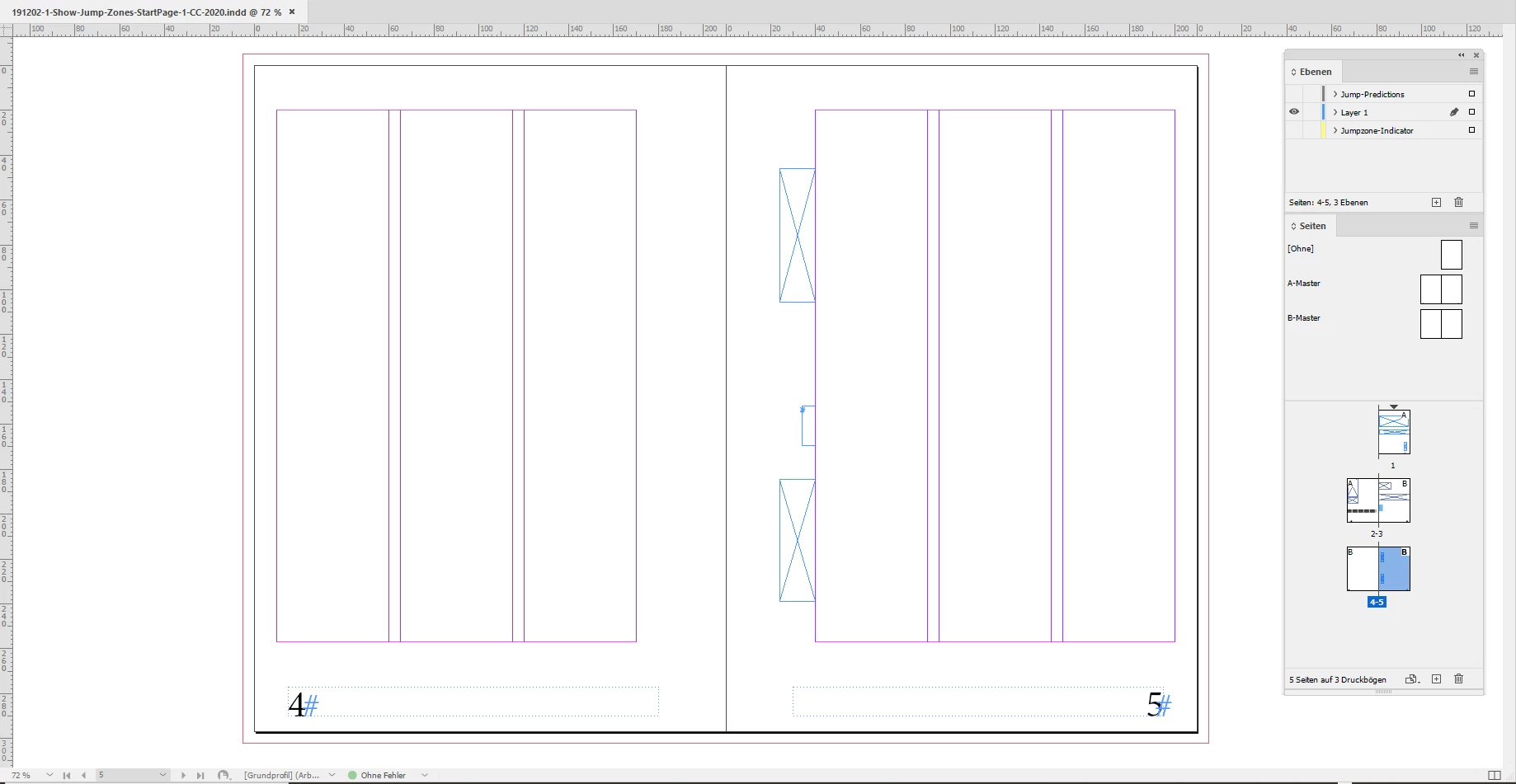Expand Layer 1 contents
Image resolution: width=1516 pixels, height=784 pixels.
point(1335,112)
